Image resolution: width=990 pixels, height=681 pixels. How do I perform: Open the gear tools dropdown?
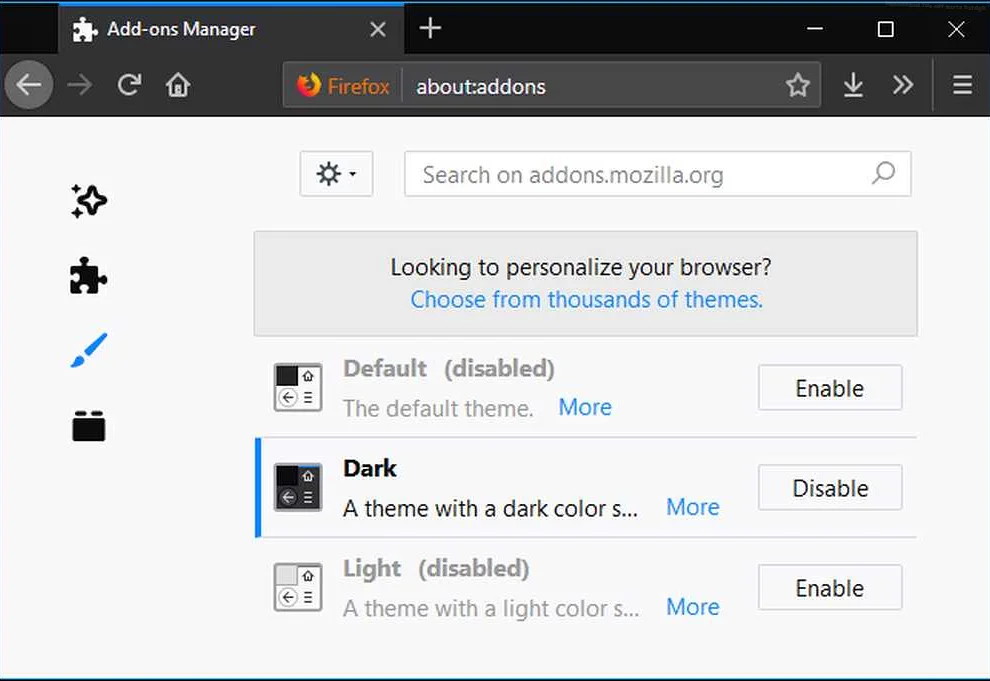tap(336, 175)
